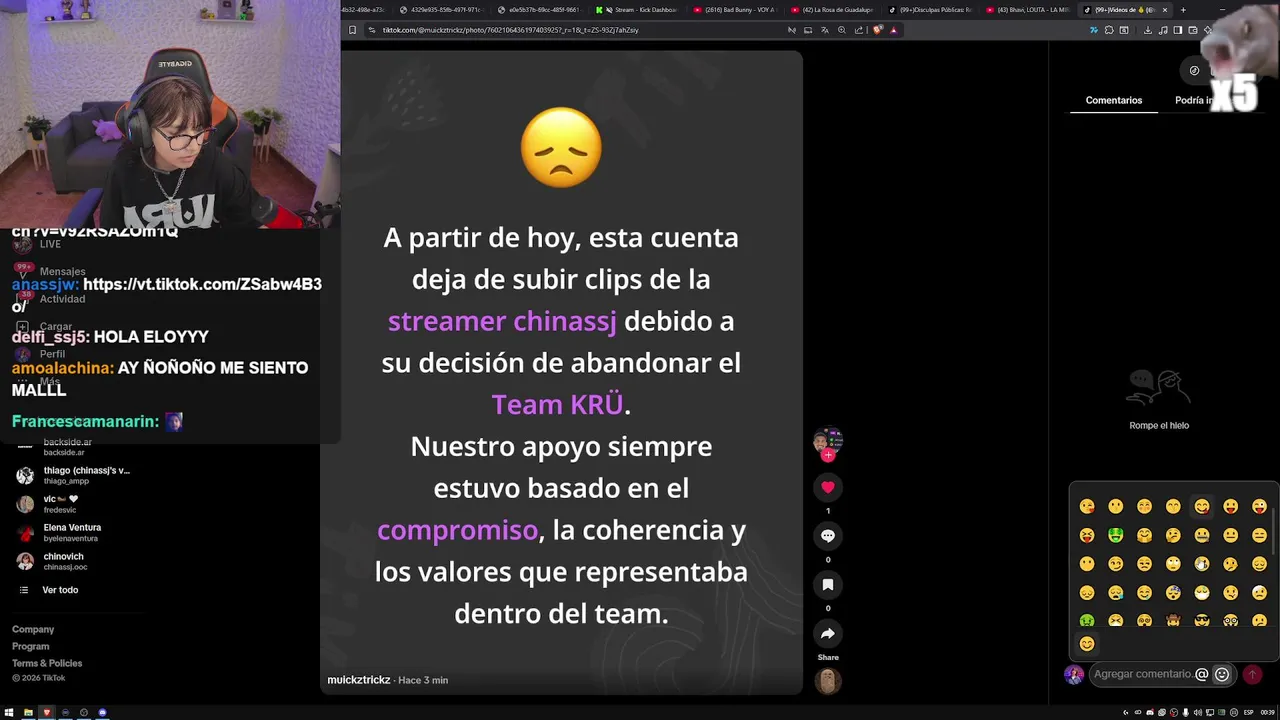Click the link-copy icon above Comentarios

pos(1194,70)
